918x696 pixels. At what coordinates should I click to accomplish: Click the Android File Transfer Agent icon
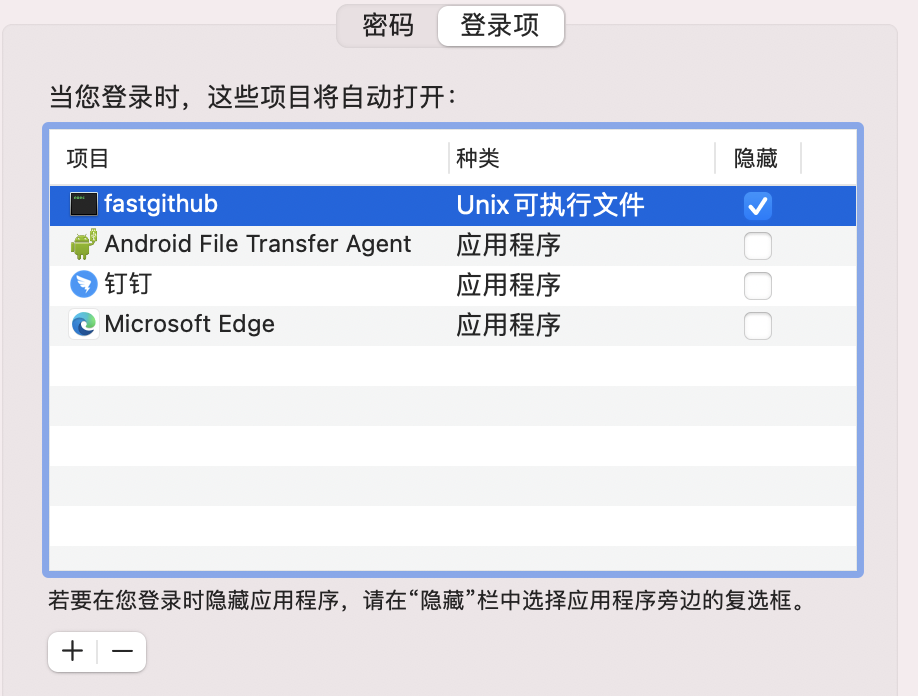pyautogui.click(x=84, y=245)
